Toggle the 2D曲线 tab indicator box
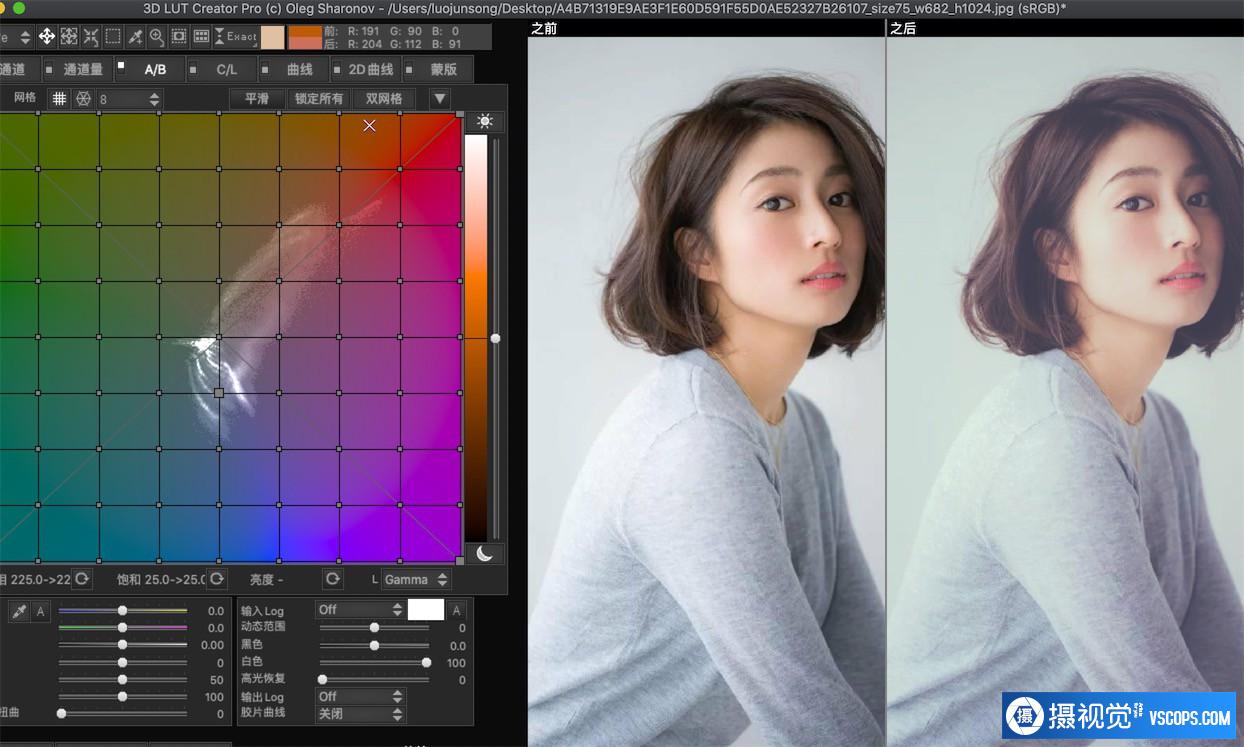 pyautogui.click(x=336, y=69)
